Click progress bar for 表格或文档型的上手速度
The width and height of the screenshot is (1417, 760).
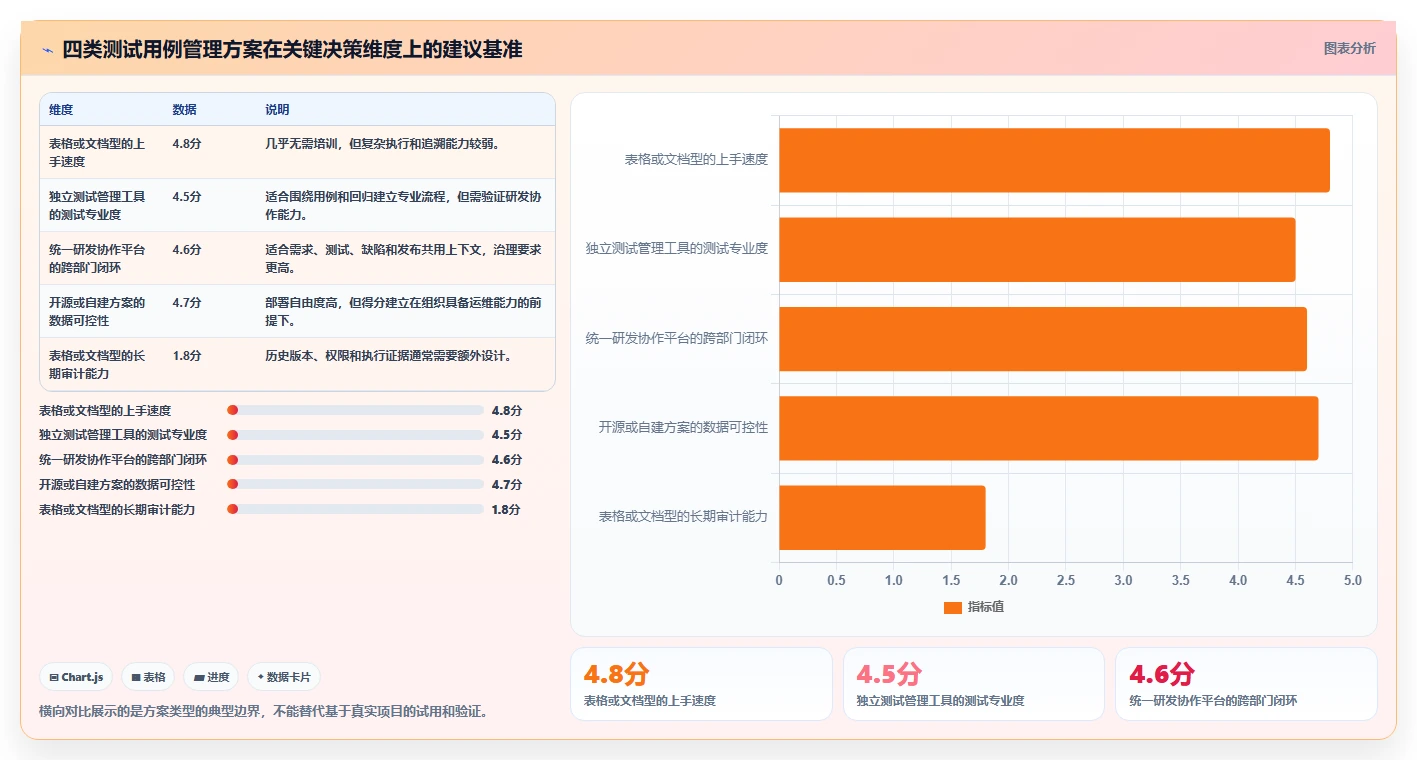coord(355,410)
